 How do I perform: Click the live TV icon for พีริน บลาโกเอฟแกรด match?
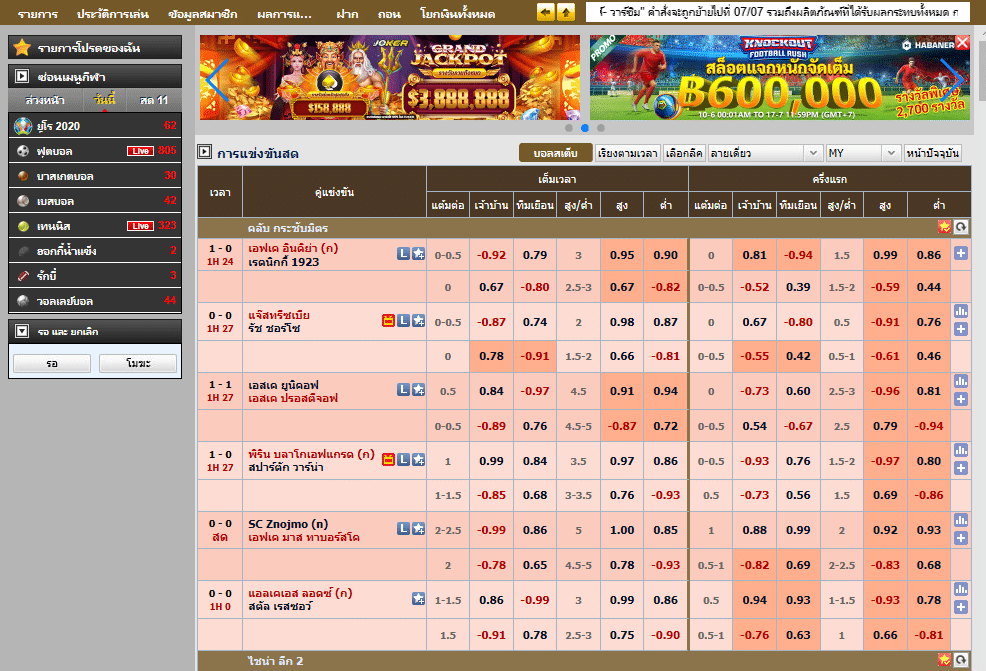(x=389, y=460)
